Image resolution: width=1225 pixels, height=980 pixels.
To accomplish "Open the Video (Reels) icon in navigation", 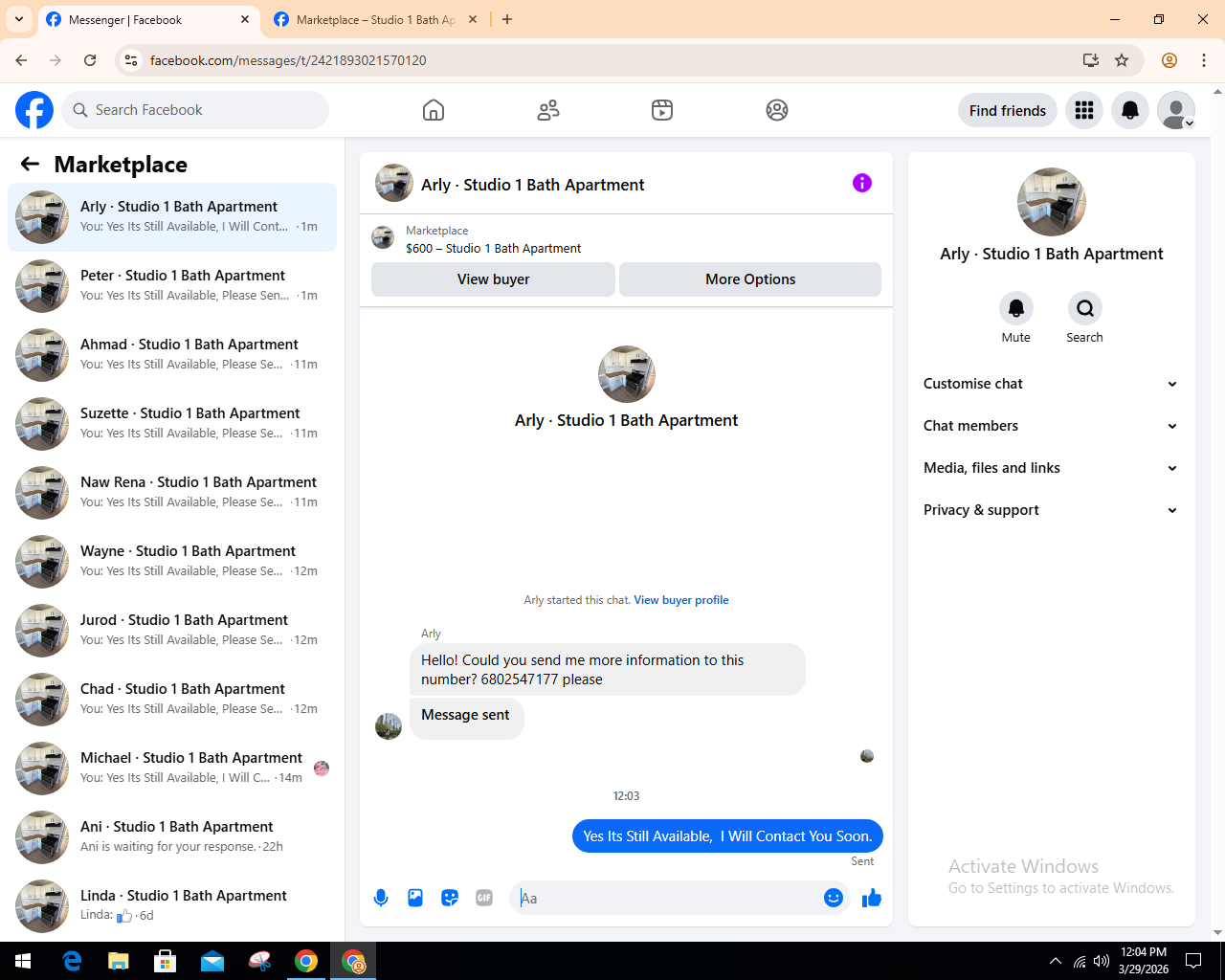I will 662,110.
